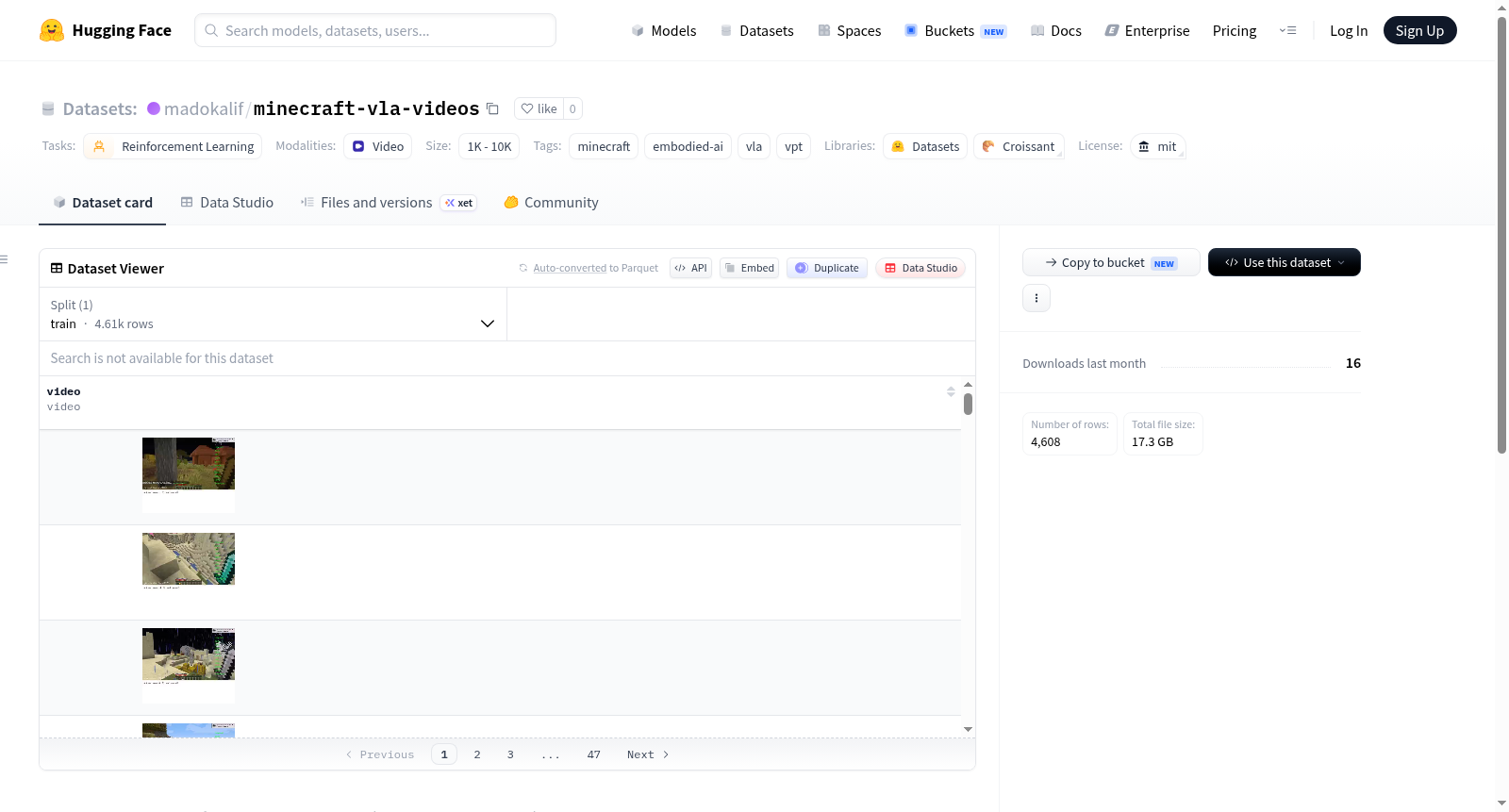Open the navigation overflow menu icon
The width and height of the screenshot is (1509, 812).
click(1287, 30)
